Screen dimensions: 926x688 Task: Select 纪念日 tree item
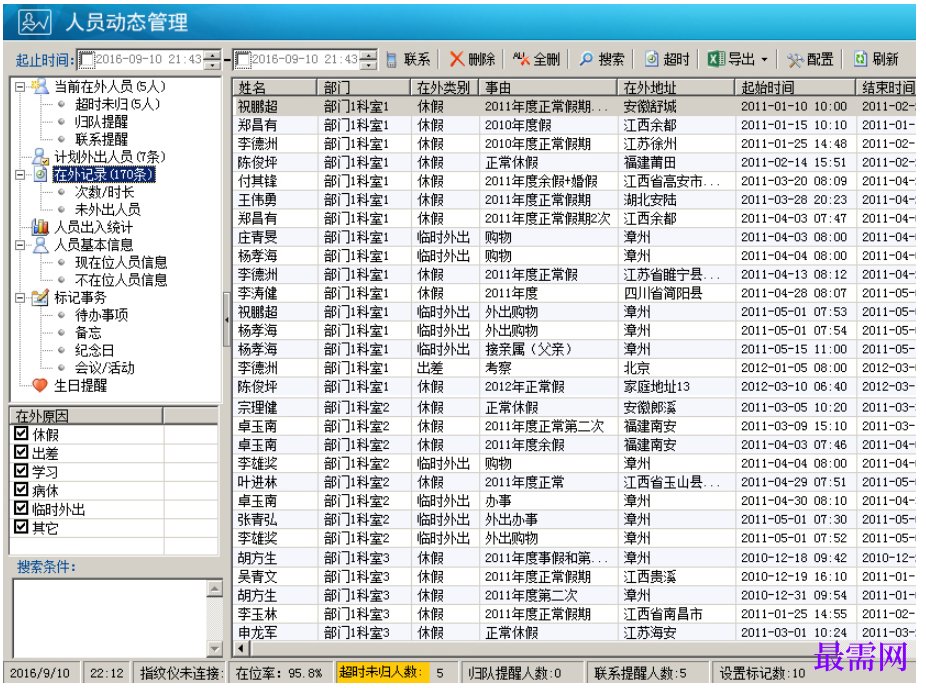(x=94, y=350)
